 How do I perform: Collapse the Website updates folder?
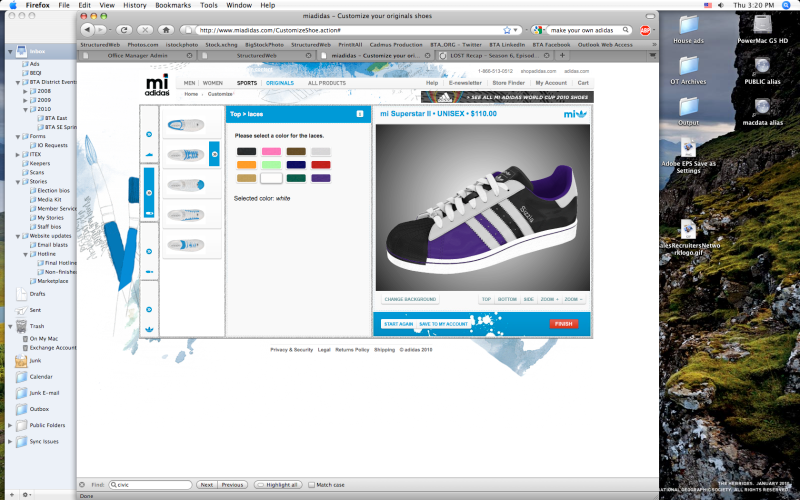tap(18, 236)
